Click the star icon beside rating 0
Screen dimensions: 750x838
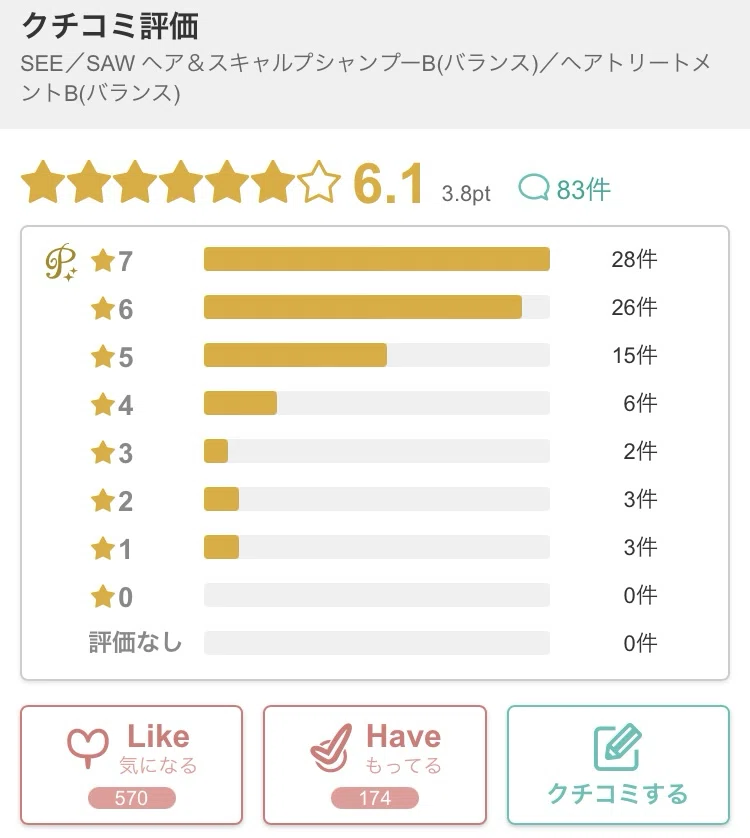tap(103, 596)
